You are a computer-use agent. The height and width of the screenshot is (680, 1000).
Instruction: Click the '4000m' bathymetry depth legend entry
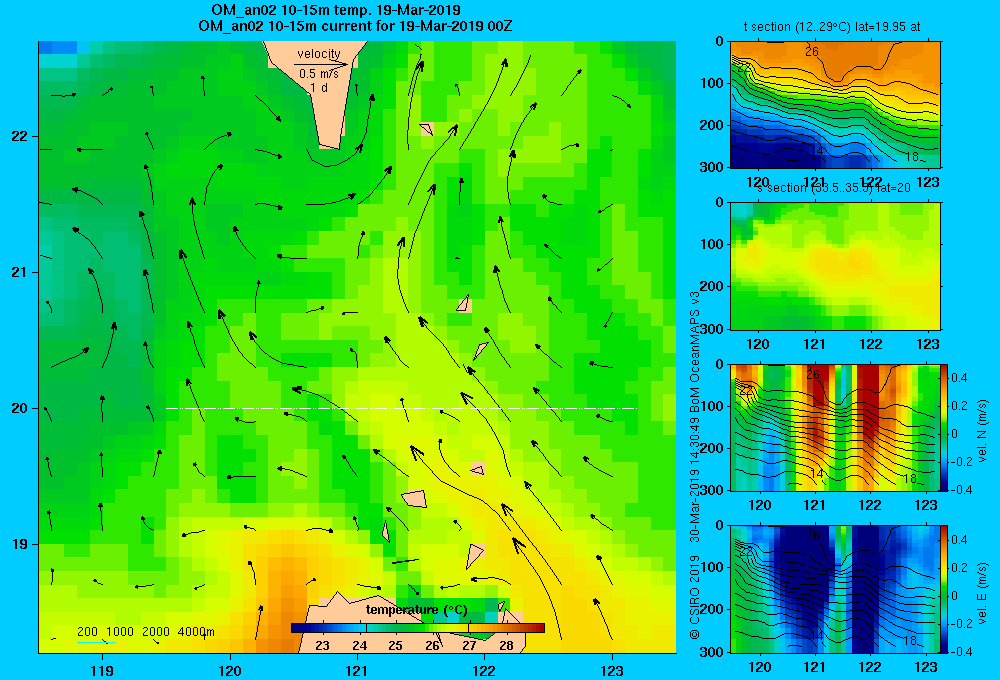[x=196, y=632]
